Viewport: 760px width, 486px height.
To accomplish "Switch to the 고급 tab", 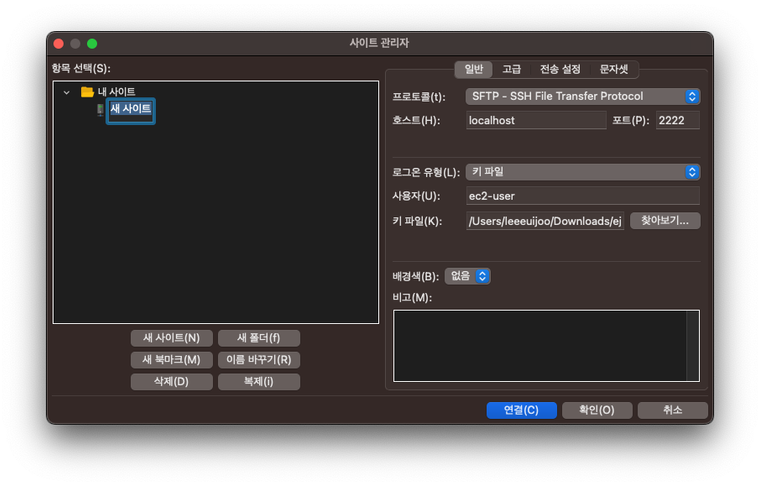I will (511, 69).
